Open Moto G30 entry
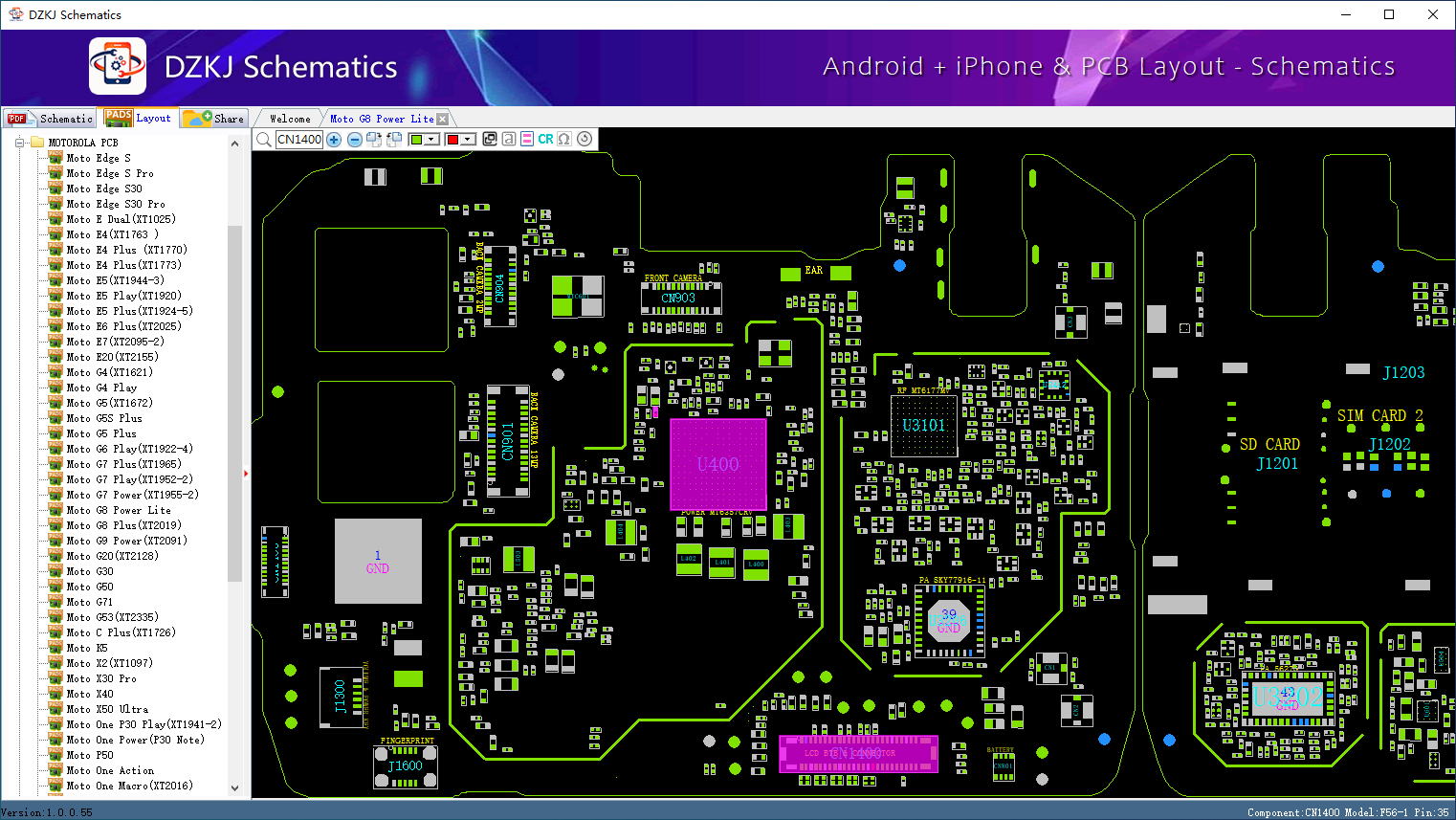This screenshot has width=1456, height=820. coord(90,571)
